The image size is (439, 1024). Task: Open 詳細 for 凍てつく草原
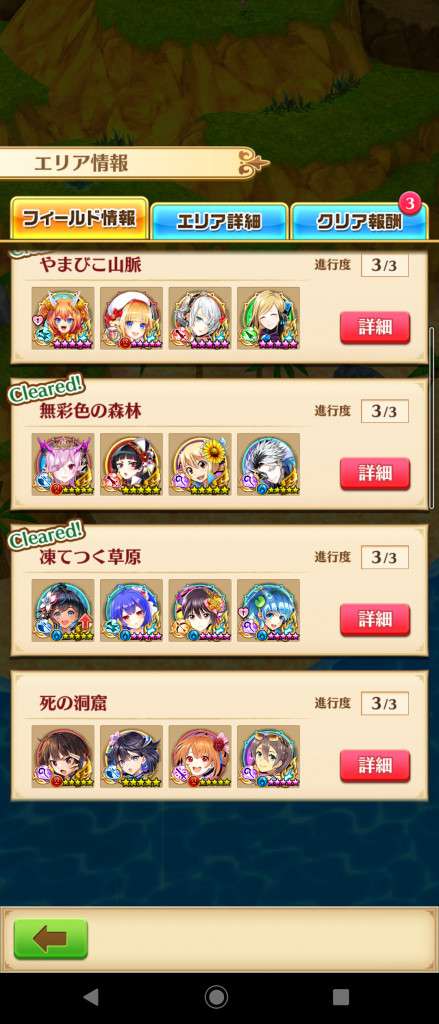[375, 620]
